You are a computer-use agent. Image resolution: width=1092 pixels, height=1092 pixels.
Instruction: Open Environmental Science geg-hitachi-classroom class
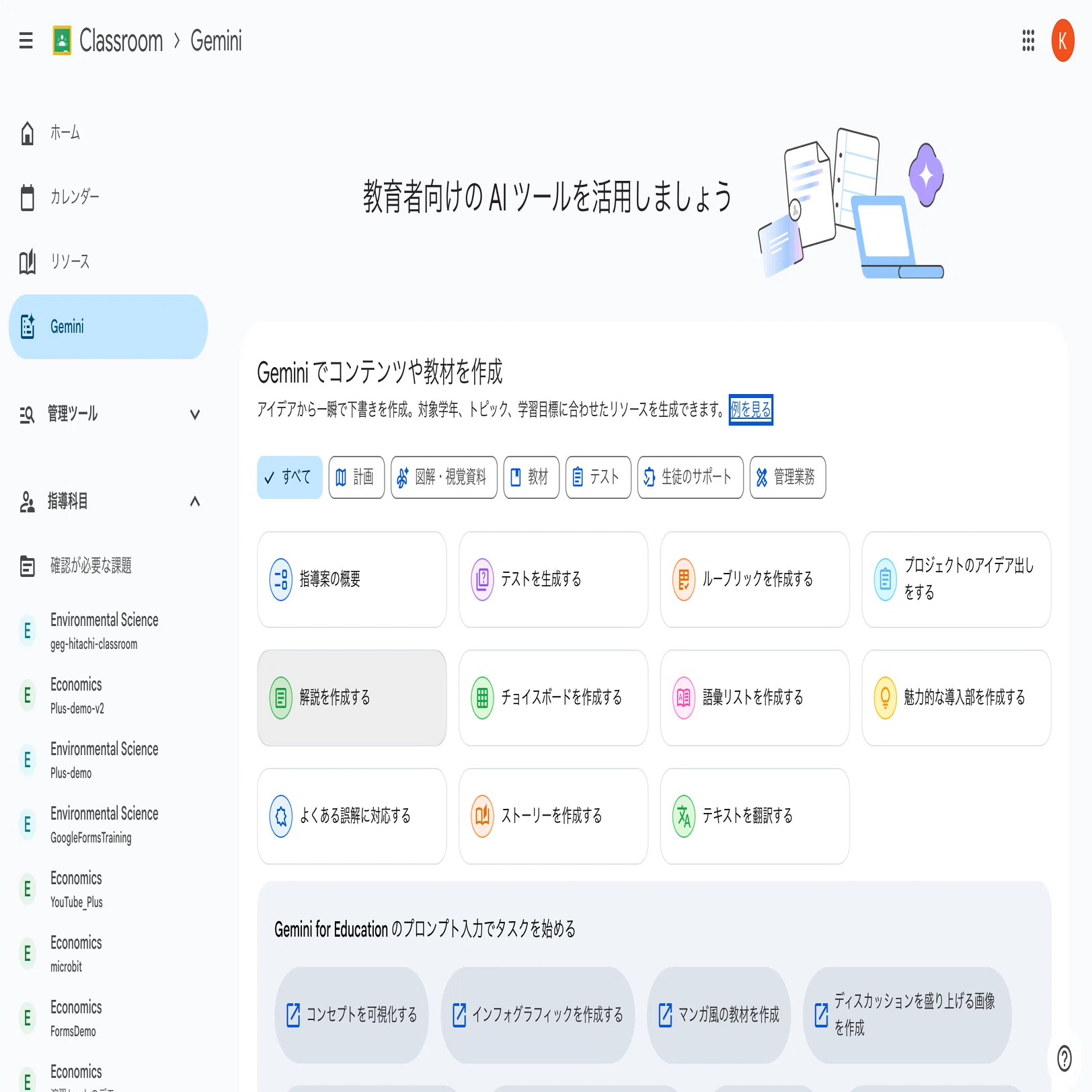tap(108, 631)
